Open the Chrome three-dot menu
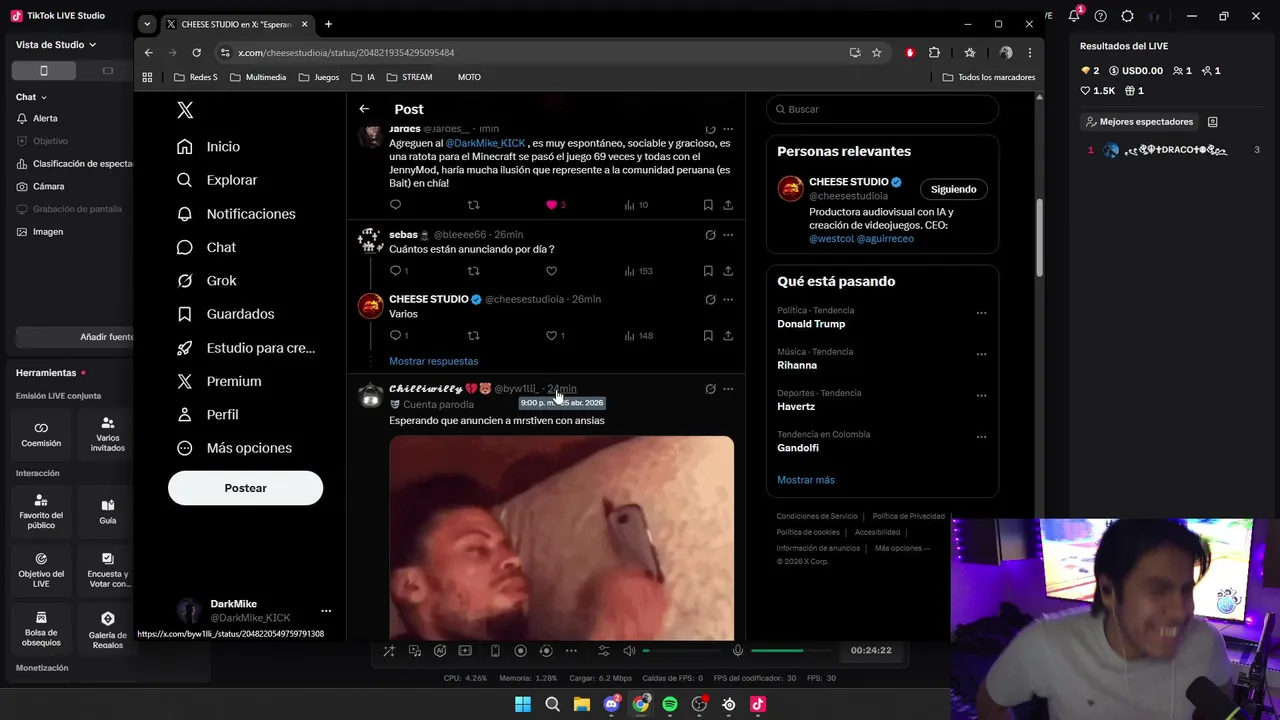1280x720 pixels. point(1030,53)
